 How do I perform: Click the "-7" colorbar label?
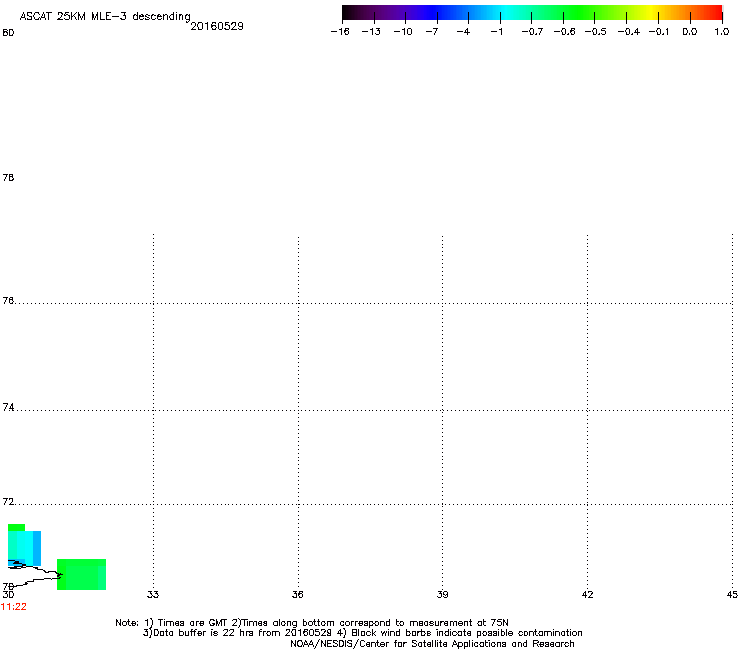[x=432, y=32]
